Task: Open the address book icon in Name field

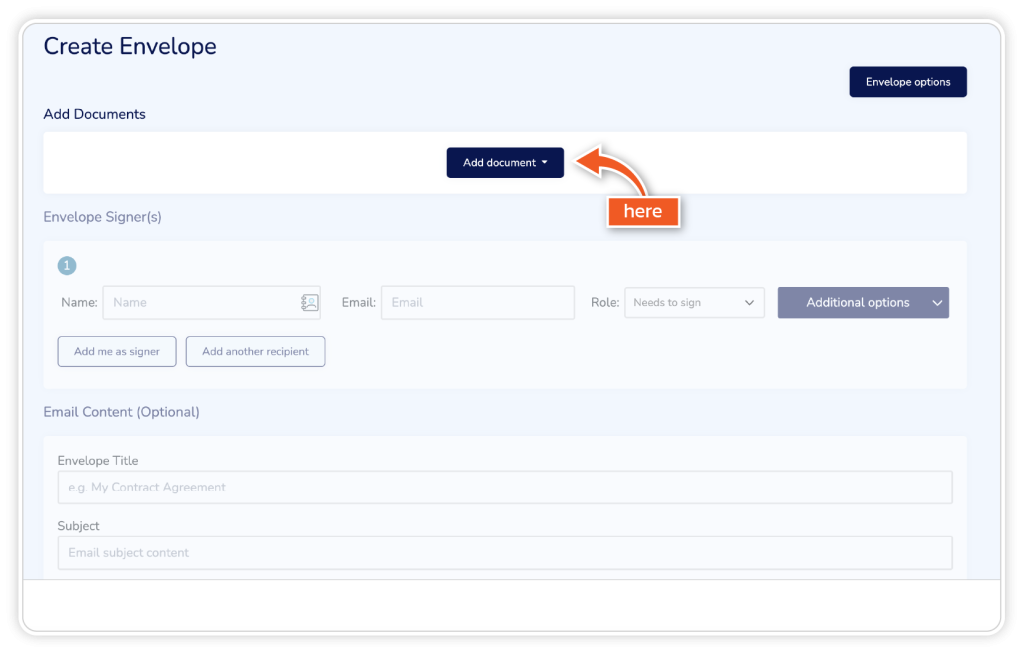Action: point(309,303)
